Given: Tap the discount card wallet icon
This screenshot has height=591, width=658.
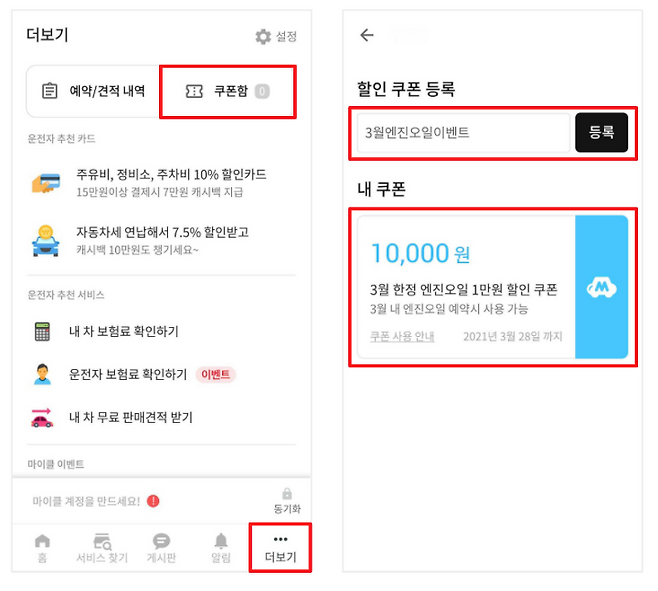Looking at the screenshot, I should coord(43,183).
